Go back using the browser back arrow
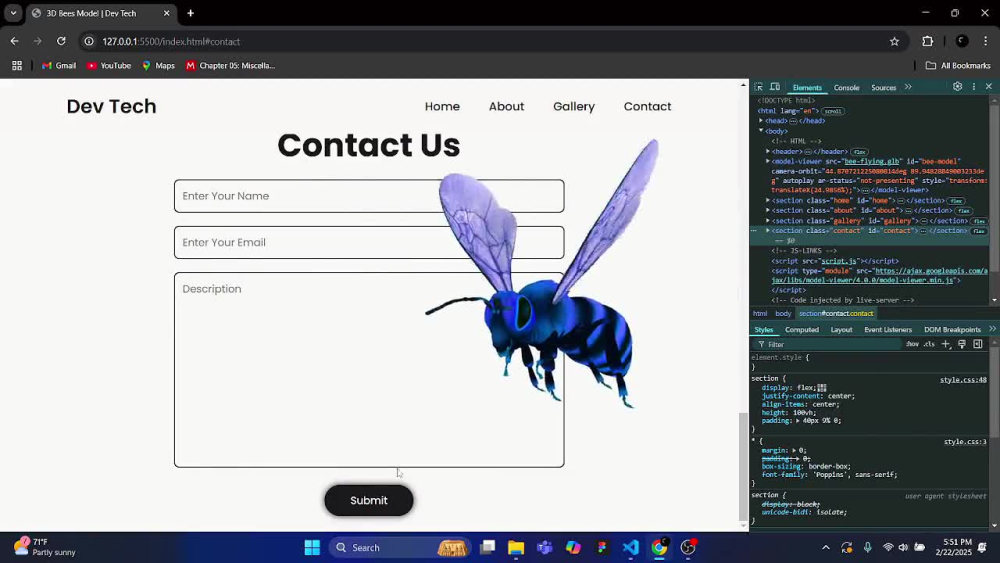The image size is (1000, 563). tap(14, 41)
